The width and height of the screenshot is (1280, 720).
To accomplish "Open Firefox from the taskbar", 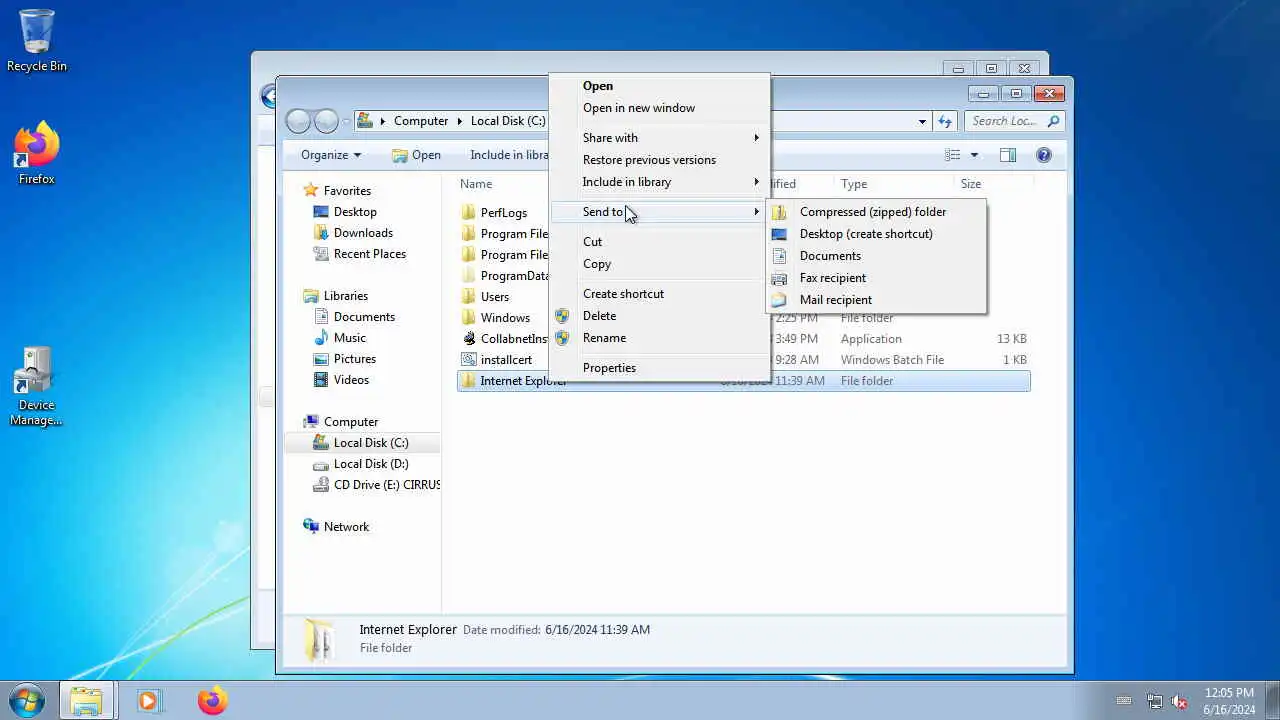I will (x=212, y=700).
